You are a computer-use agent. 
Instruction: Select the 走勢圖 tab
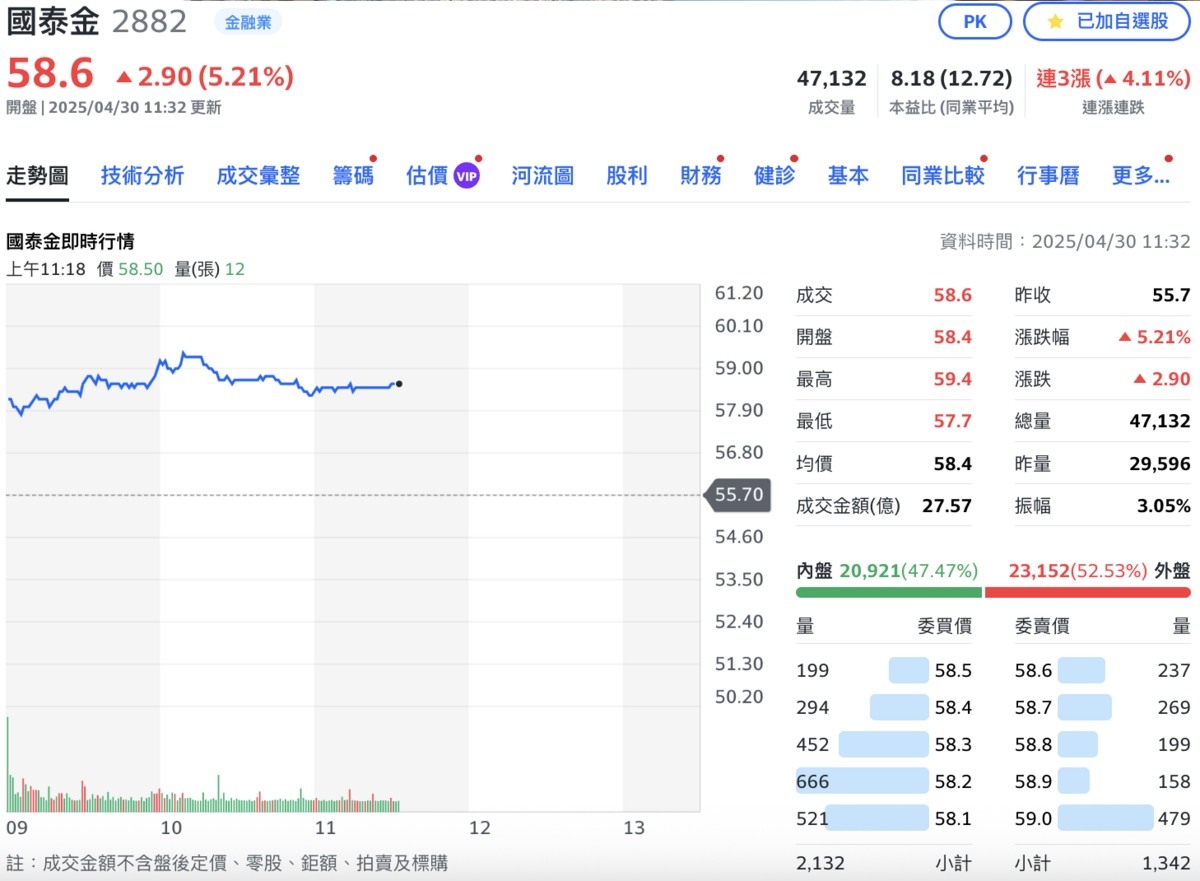click(38, 176)
